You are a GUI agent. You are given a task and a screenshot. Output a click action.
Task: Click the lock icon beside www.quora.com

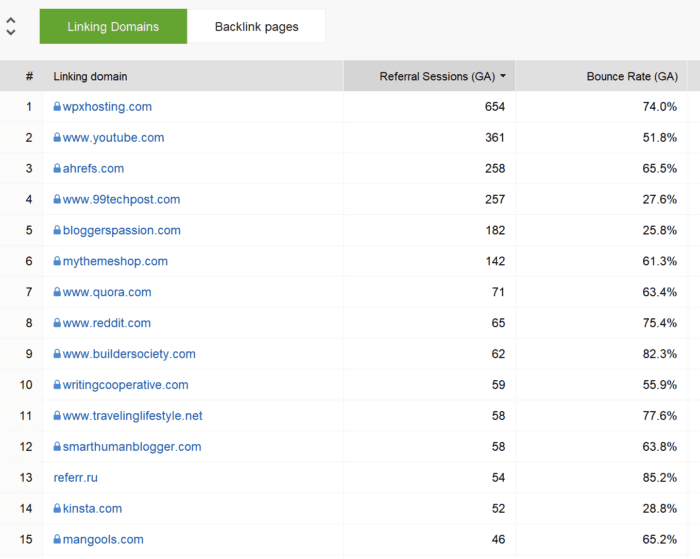(57, 292)
